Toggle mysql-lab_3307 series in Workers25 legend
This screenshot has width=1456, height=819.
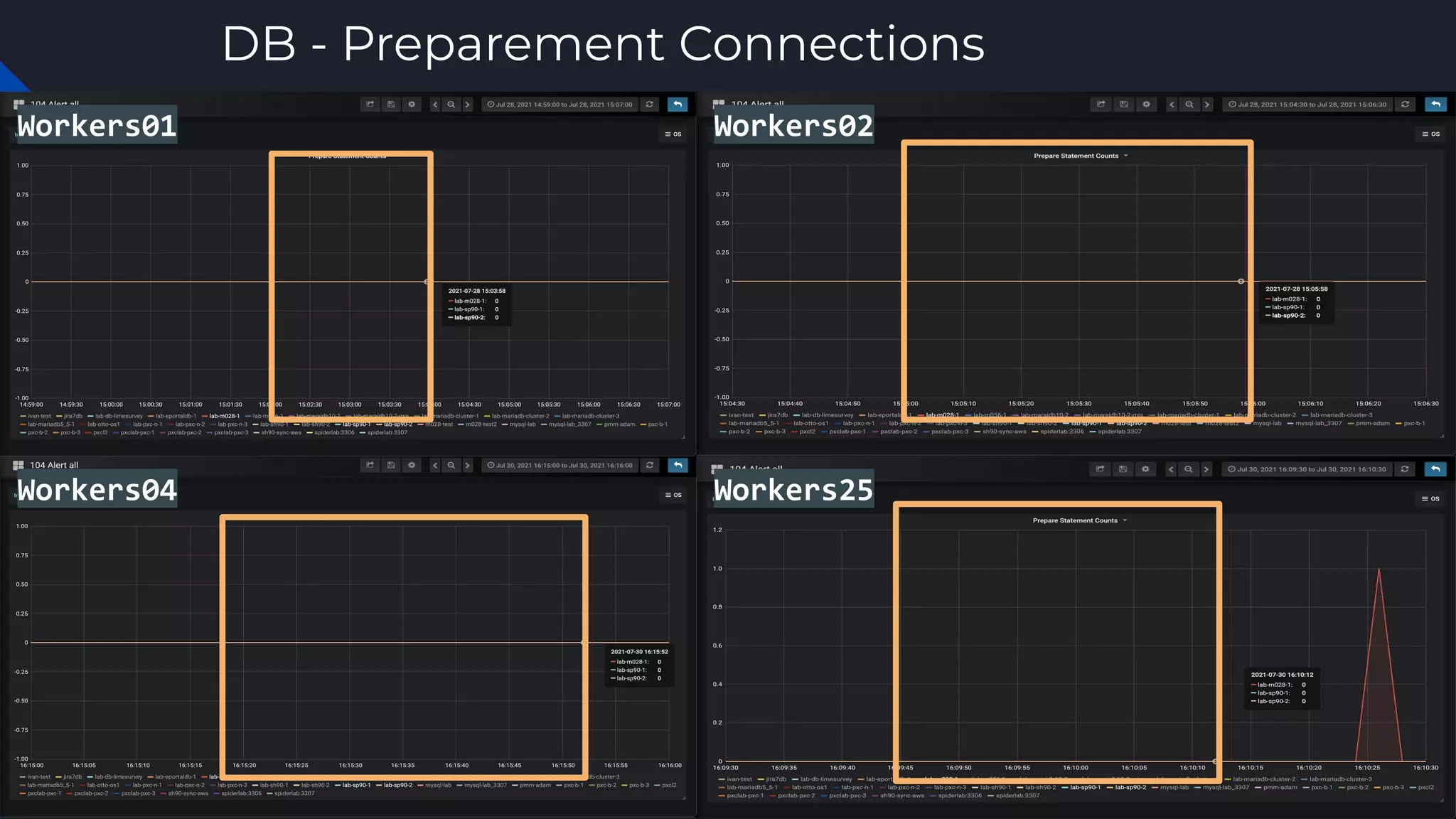click(x=1222, y=787)
